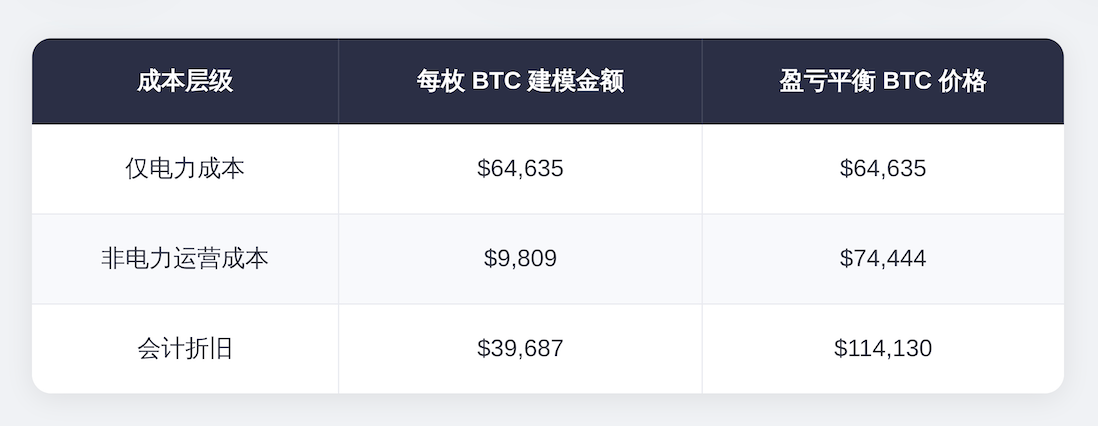Select the 仅电力成本 cell
Viewport: 1098px width, 426px height.
tap(185, 169)
